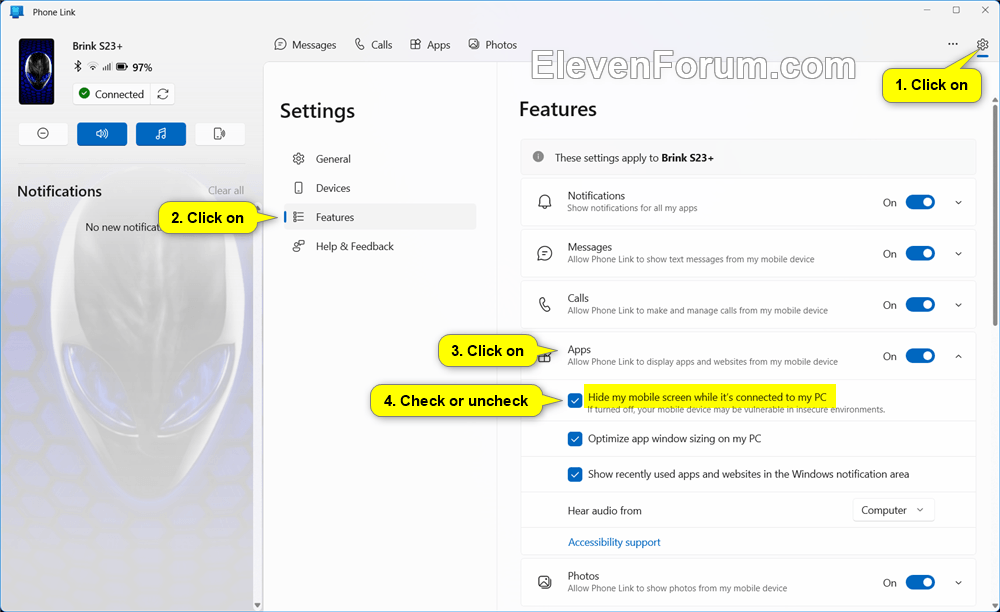
Task: Uncheck Optimize app window sizing checkbox
Action: click(575, 439)
